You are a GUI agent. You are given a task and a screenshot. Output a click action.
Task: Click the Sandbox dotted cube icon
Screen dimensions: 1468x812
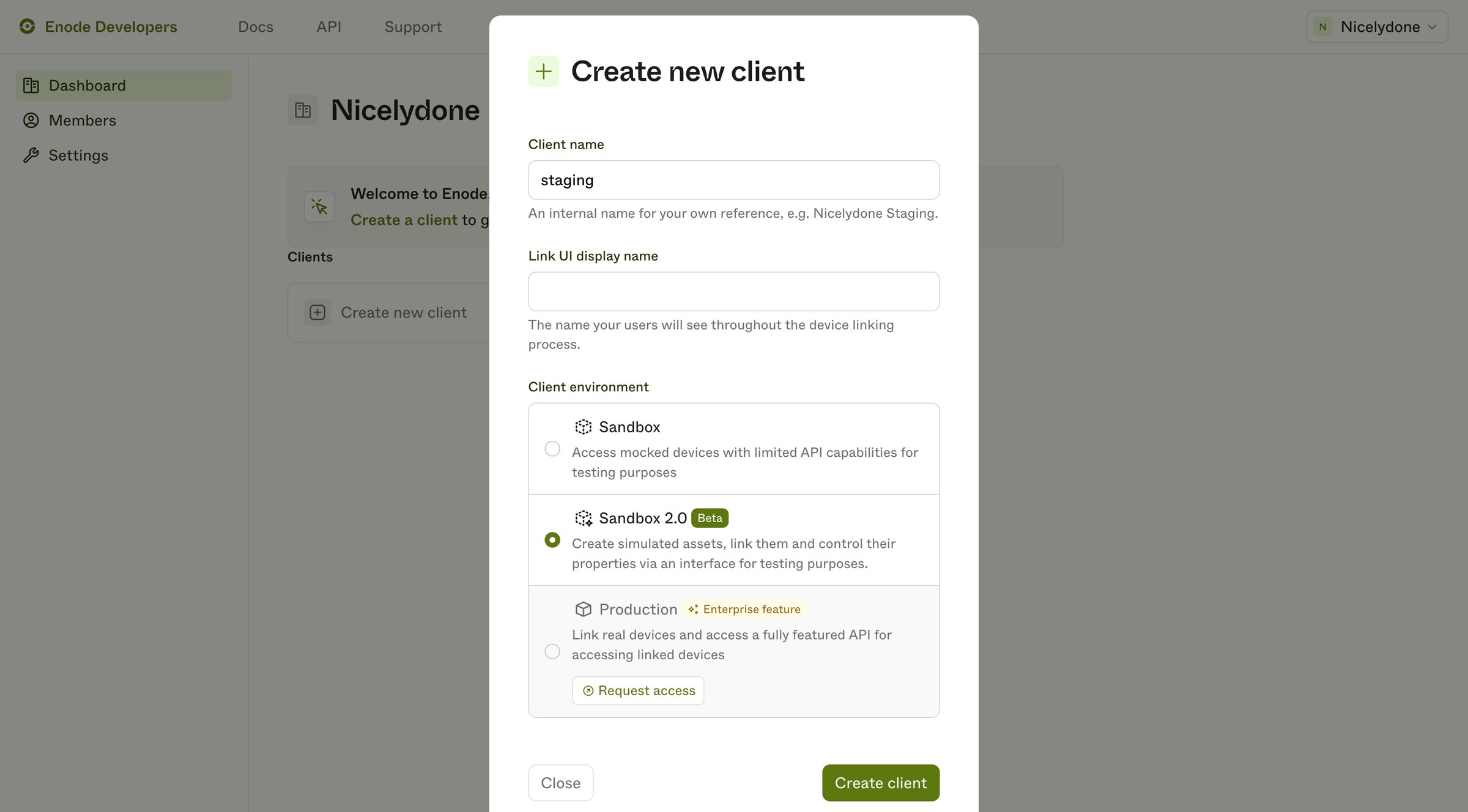(x=584, y=427)
